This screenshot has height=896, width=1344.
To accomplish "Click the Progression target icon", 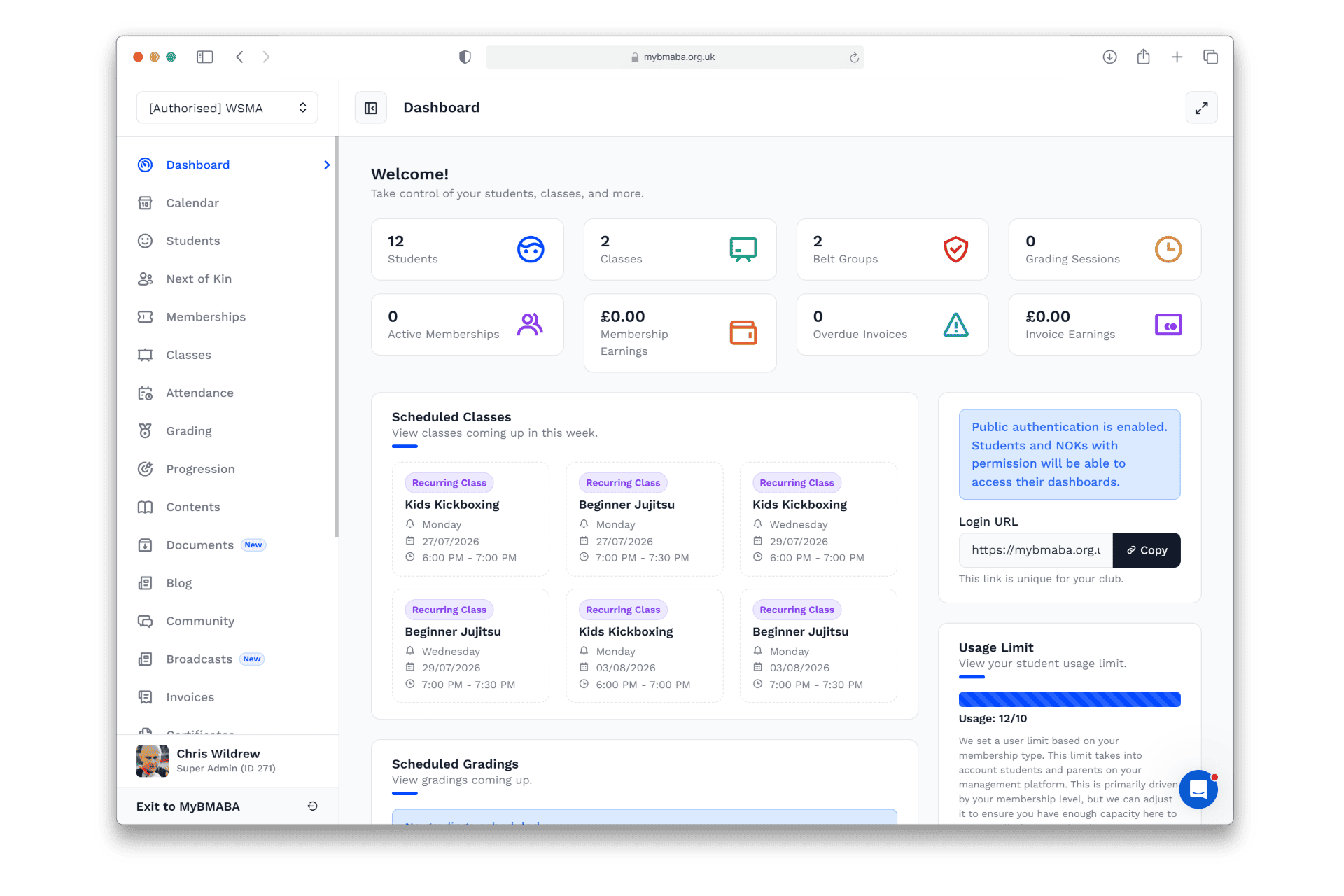I will coord(145,469).
